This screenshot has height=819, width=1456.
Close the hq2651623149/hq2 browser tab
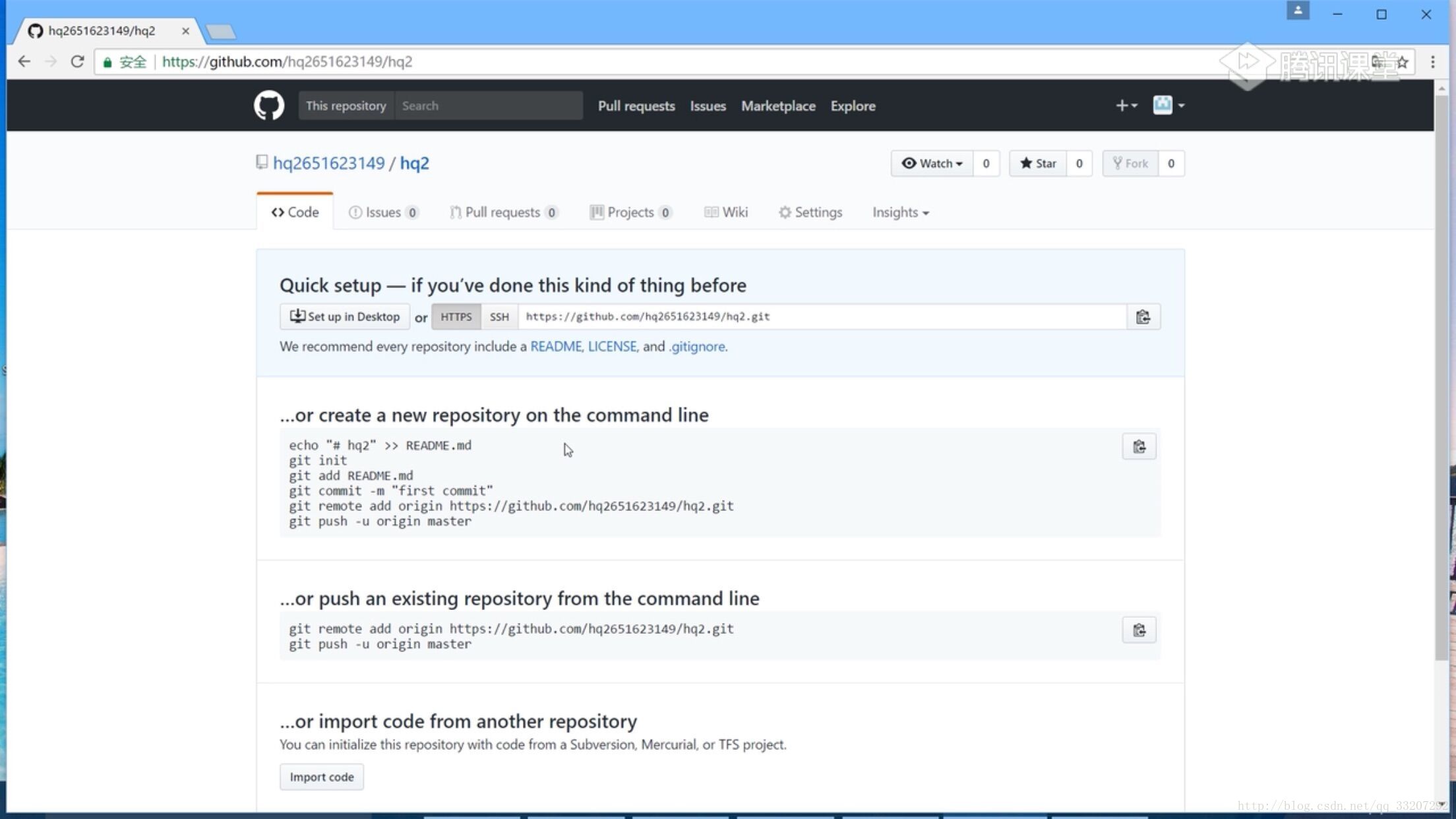click(185, 31)
